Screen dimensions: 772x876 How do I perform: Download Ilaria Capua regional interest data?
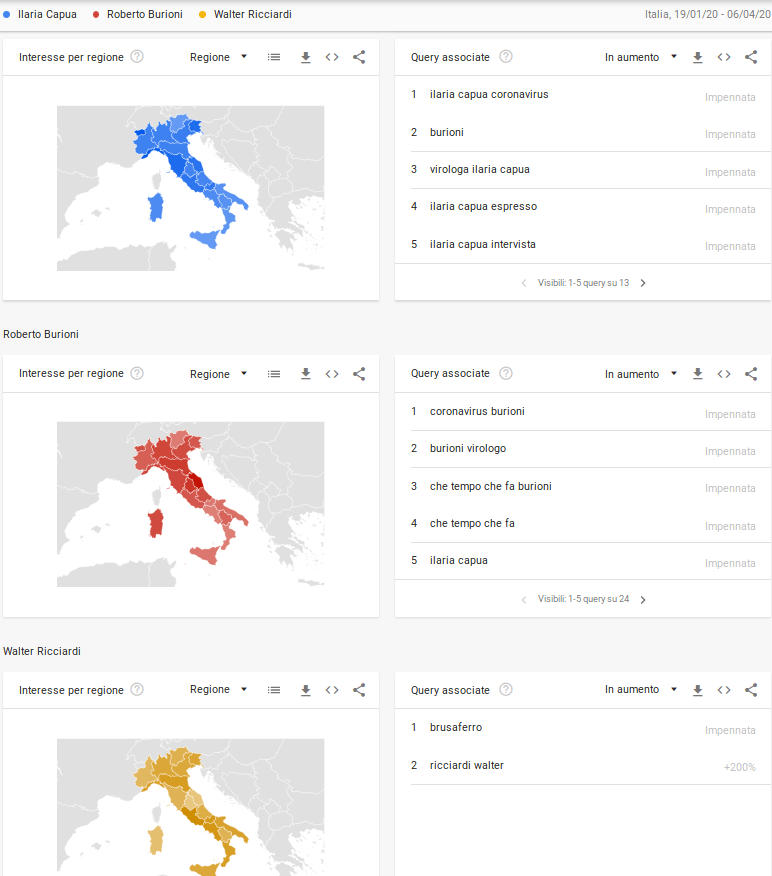(306, 58)
